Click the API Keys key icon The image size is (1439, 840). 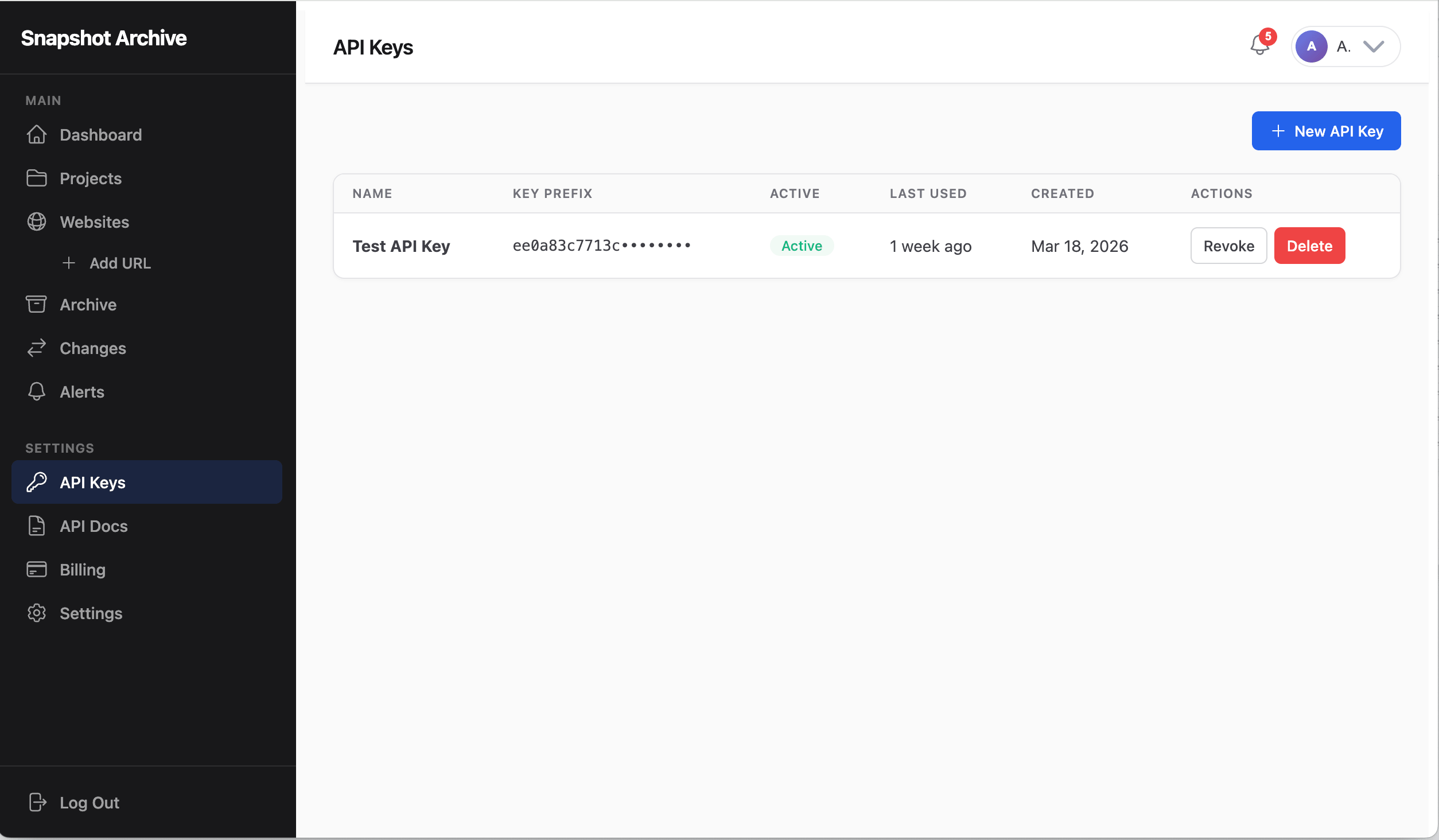pyautogui.click(x=37, y=482)
